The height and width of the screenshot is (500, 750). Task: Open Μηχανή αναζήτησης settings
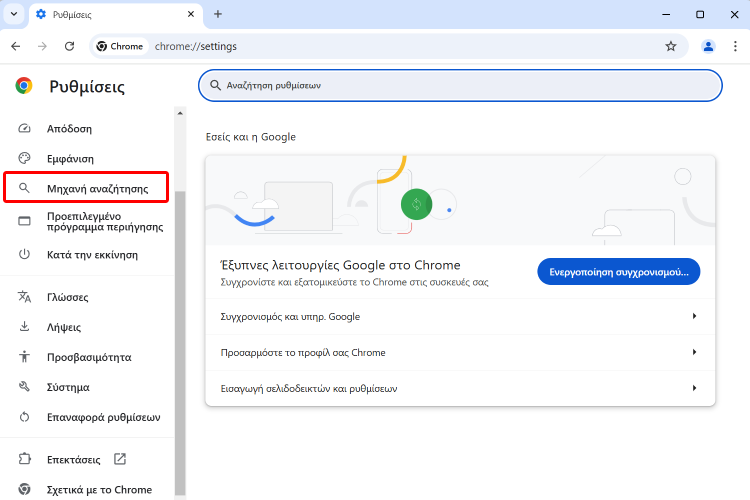click(86, 189)
